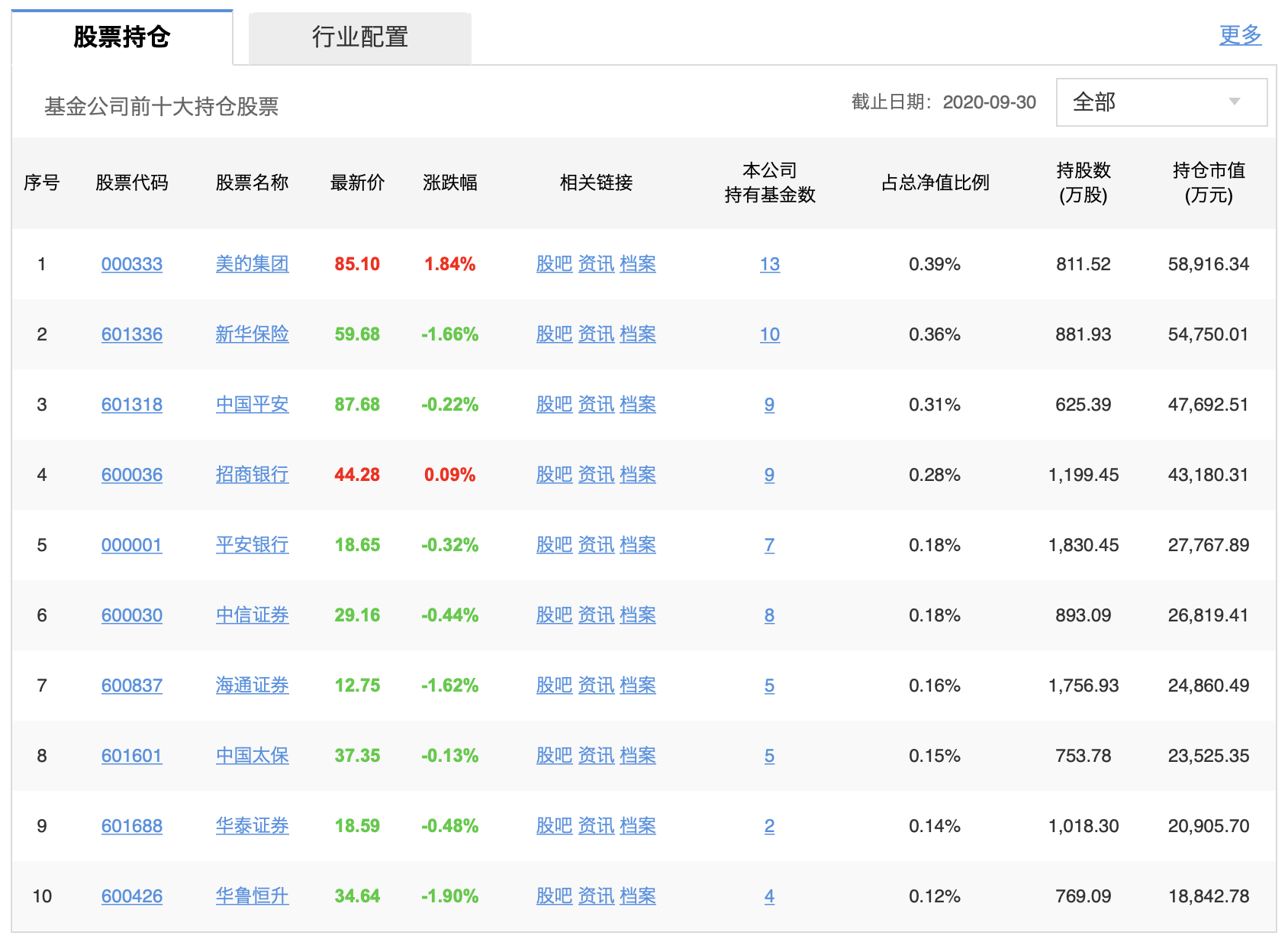Open stock code 600036 link
Image resolution: width=1288 pixels, height=939 pixels.
132,475
